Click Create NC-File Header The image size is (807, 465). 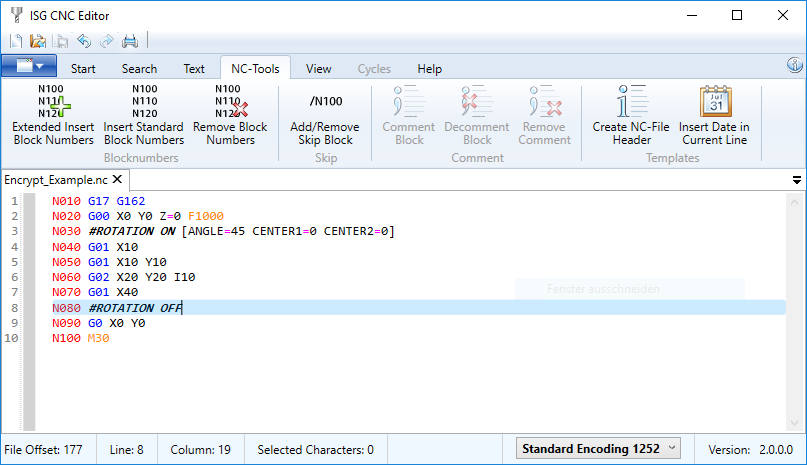point(631,115)
